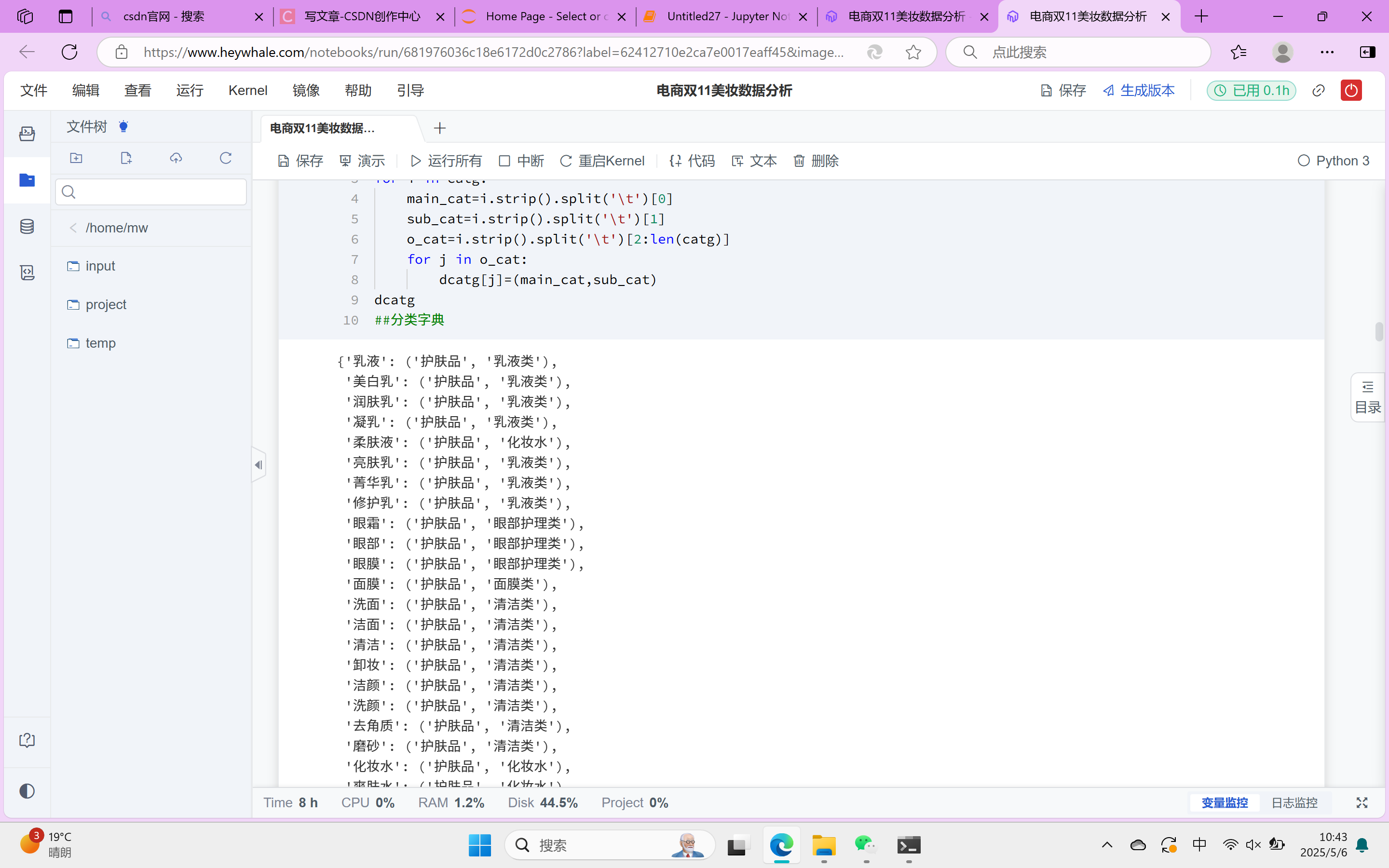1389x868 pixels.
Task: Click the new file icon in file tree
Action: coord(126,158)
